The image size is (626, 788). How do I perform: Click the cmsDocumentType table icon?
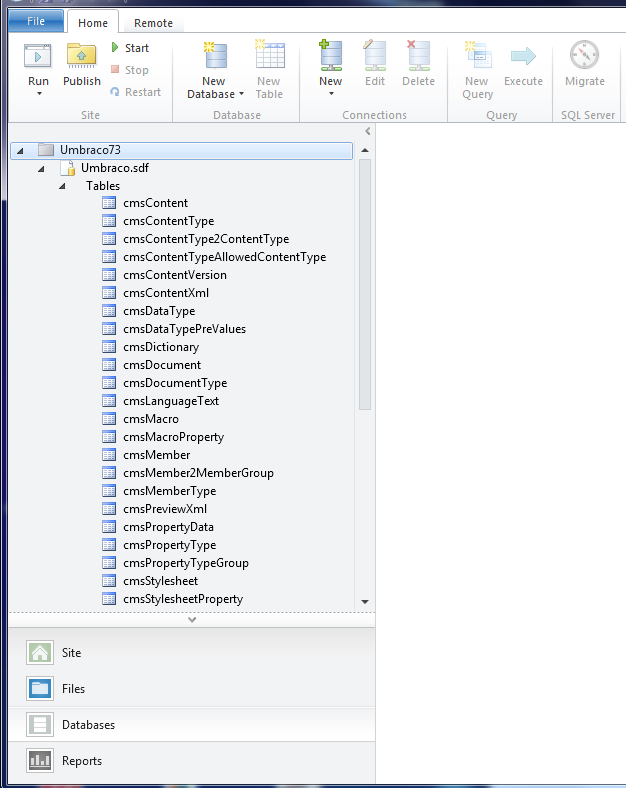tap(109, 383)
